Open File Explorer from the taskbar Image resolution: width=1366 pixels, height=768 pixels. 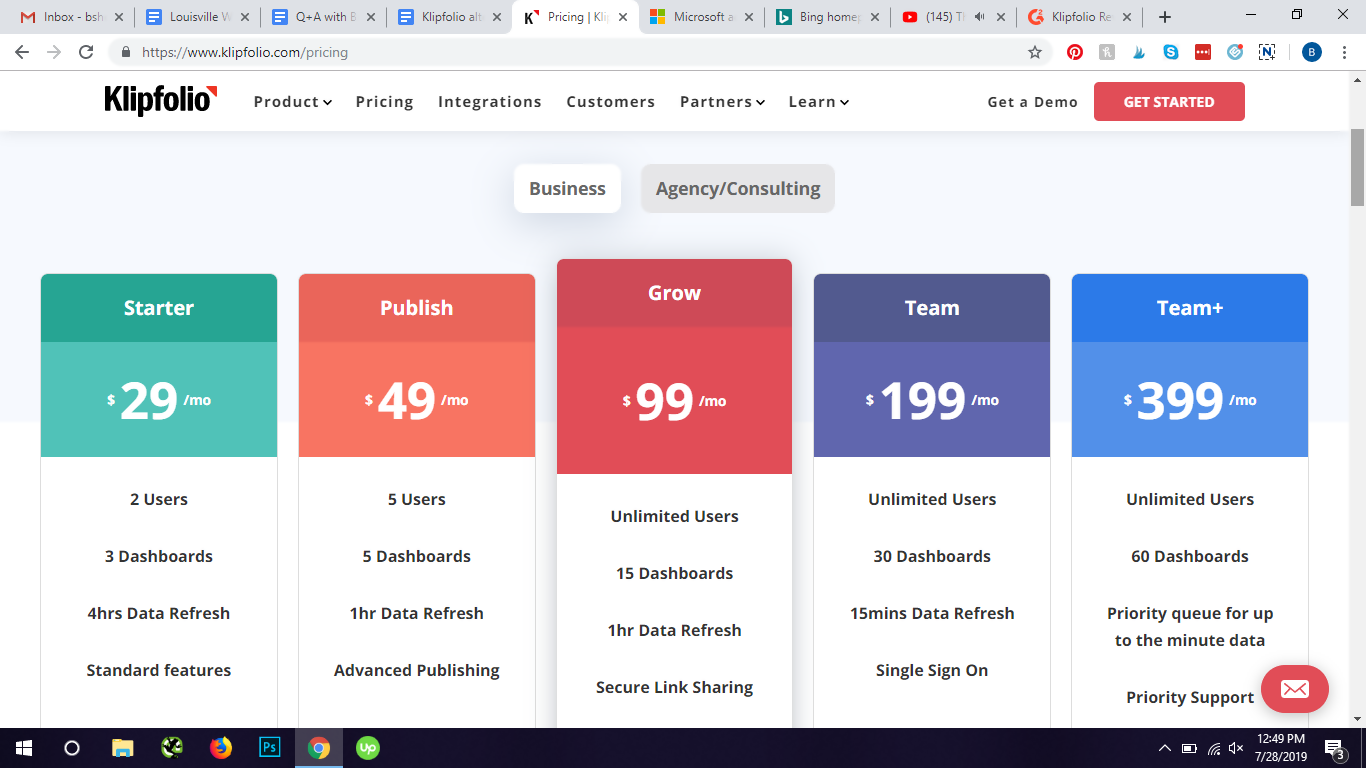tap(122, 747)
